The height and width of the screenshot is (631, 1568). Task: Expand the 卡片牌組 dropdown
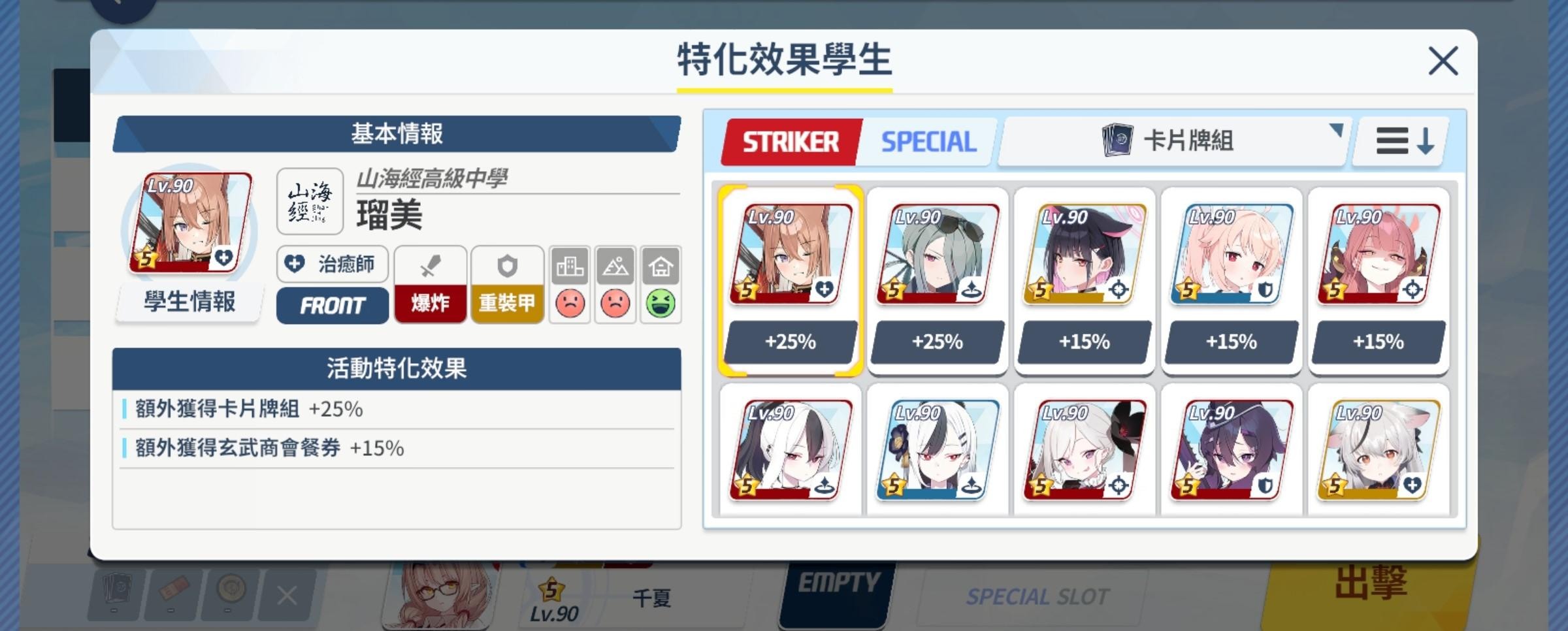pos(1173,141)
